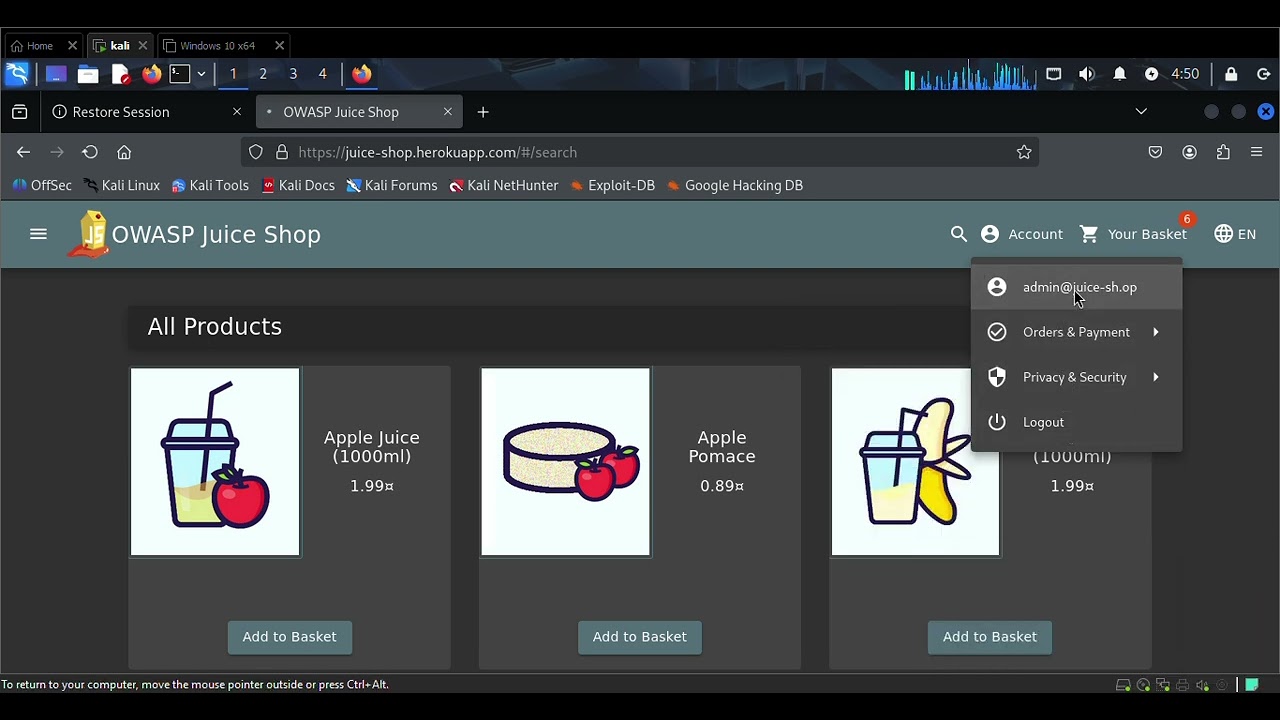Click the Apple Pomace product name

coord(722,447)
